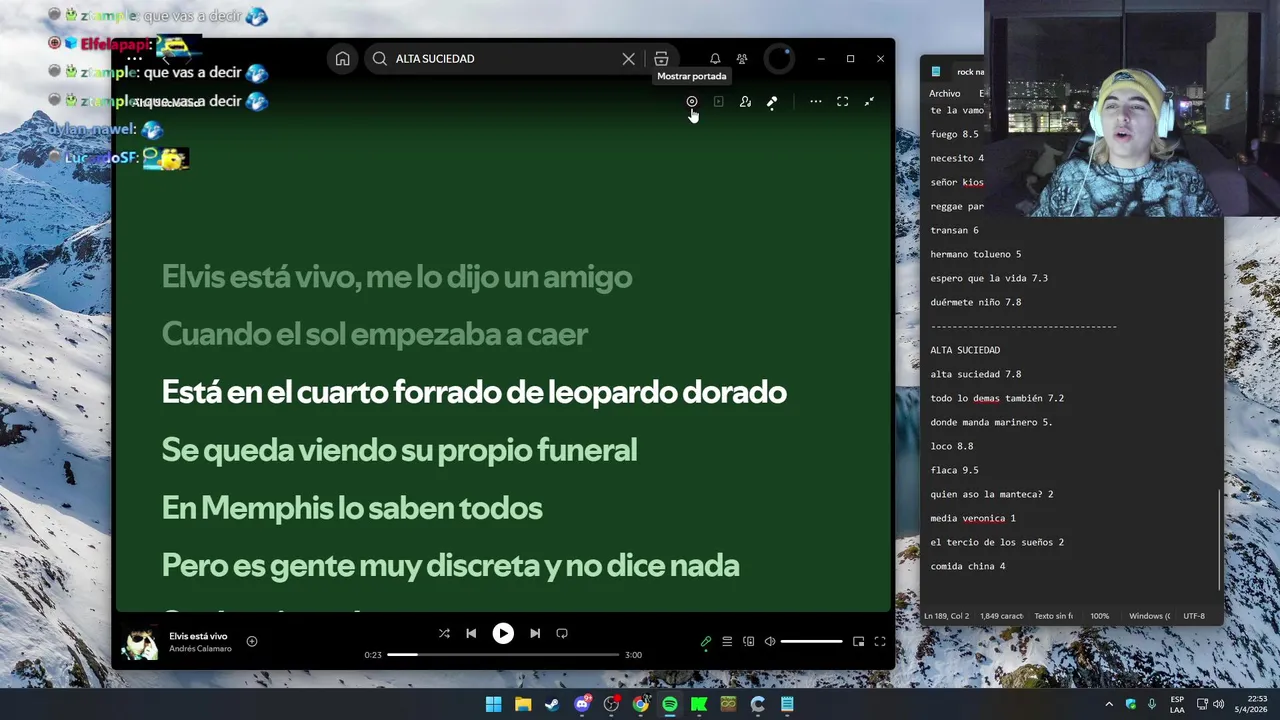Image resolution: width=1280 pixels, height=720 pixels.
Task: Click 'flaca 9.5' line in Notepad
Action: click(x=954, y=470)
